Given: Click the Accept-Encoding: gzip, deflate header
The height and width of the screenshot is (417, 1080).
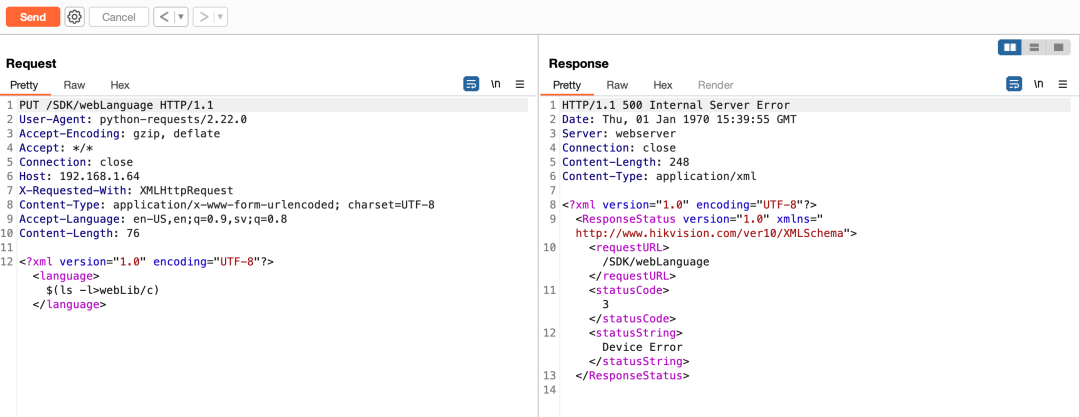Looking at the screenshot, I should 120,133.
